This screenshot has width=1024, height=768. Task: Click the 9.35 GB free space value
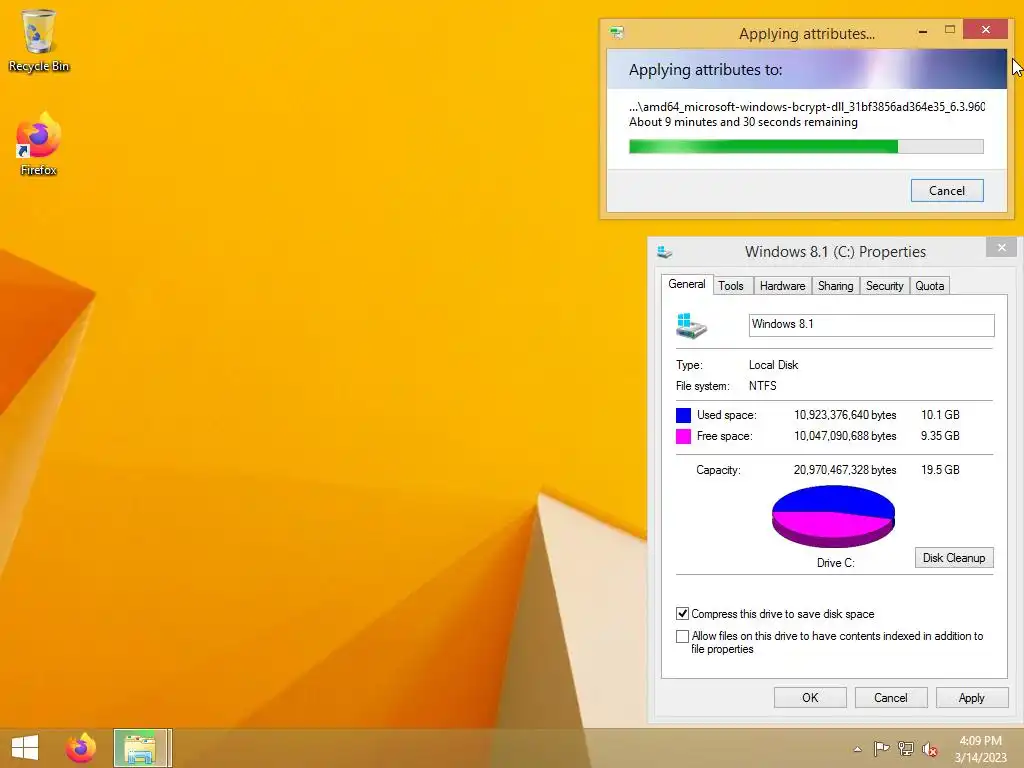pyautogui.click(x=940, y=436)
